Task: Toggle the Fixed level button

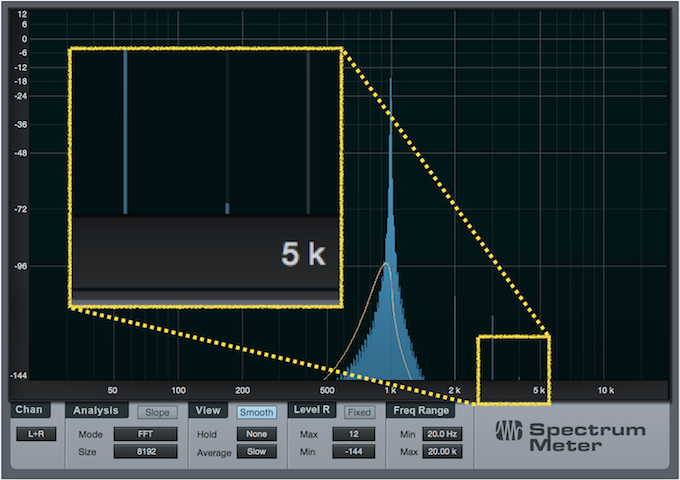Action: [x=359, y=412]
